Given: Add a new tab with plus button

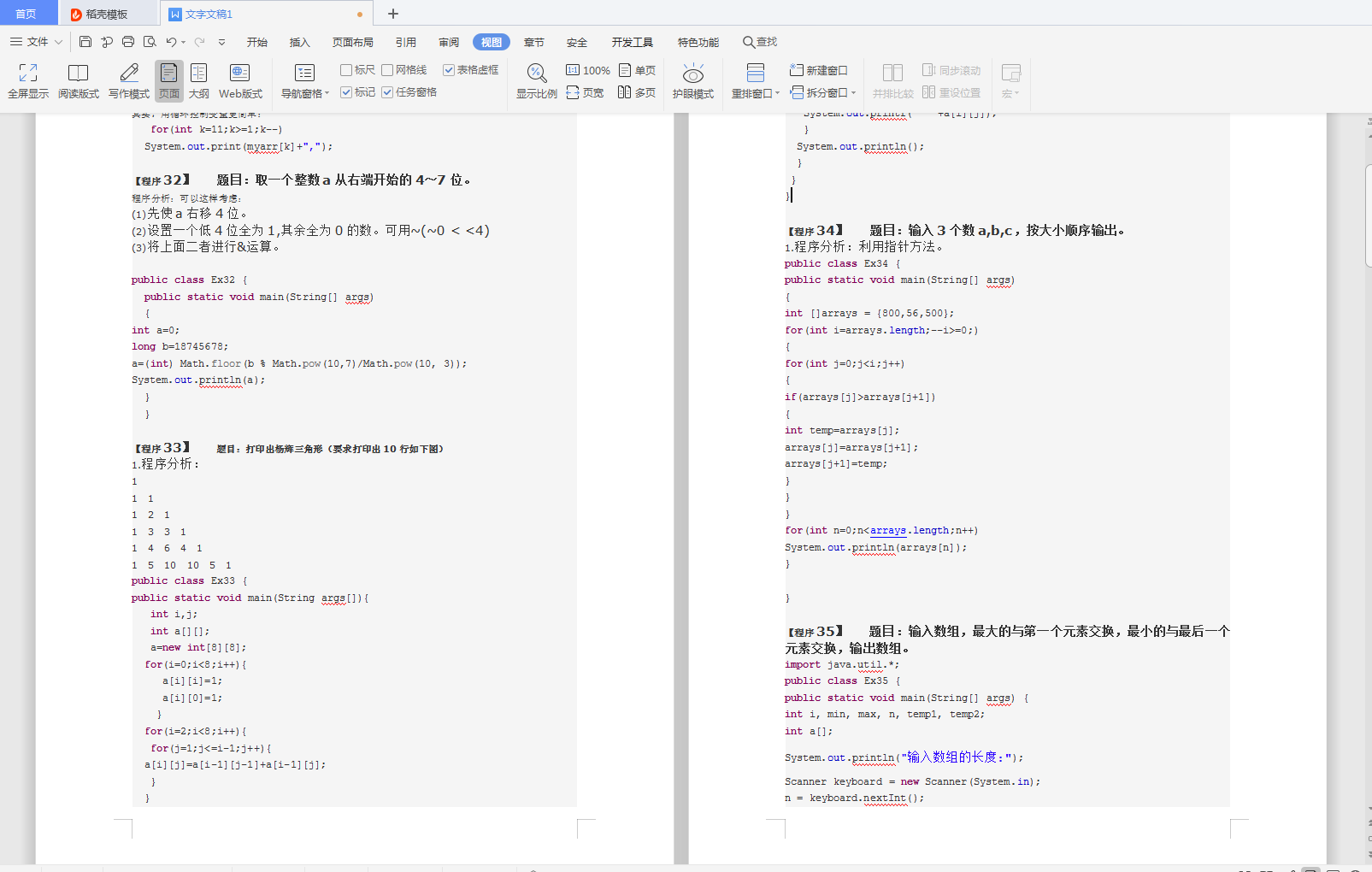Looking at the screenshot, I should [393, 14].
